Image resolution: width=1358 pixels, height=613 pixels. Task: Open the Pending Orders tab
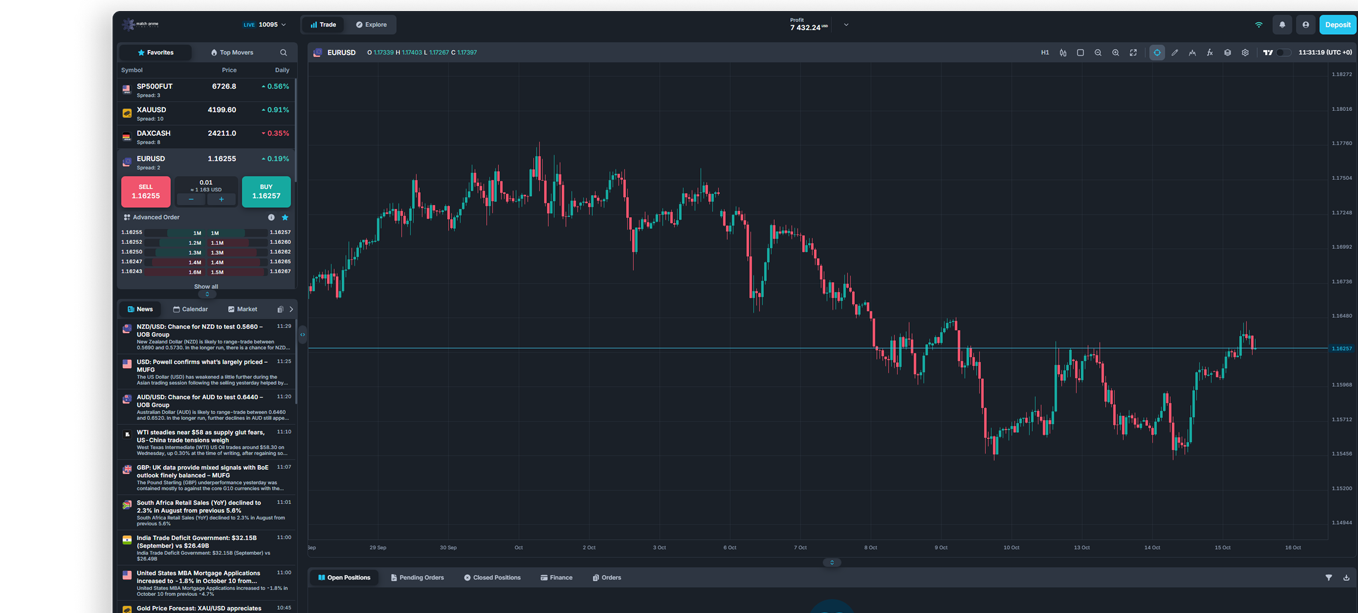coord(417,578)
